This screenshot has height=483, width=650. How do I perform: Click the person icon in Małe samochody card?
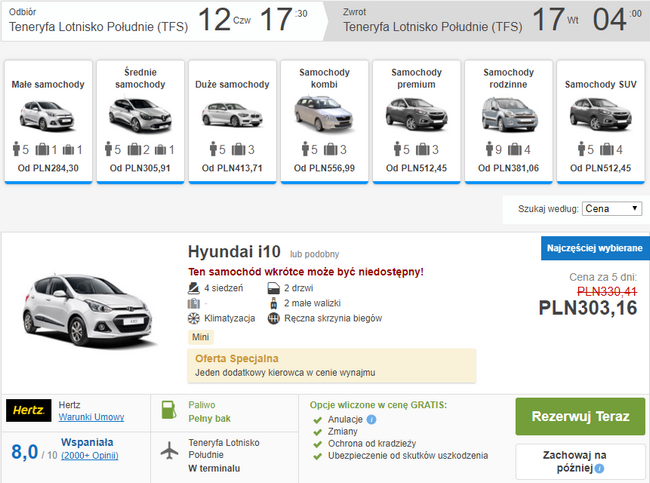17,149
